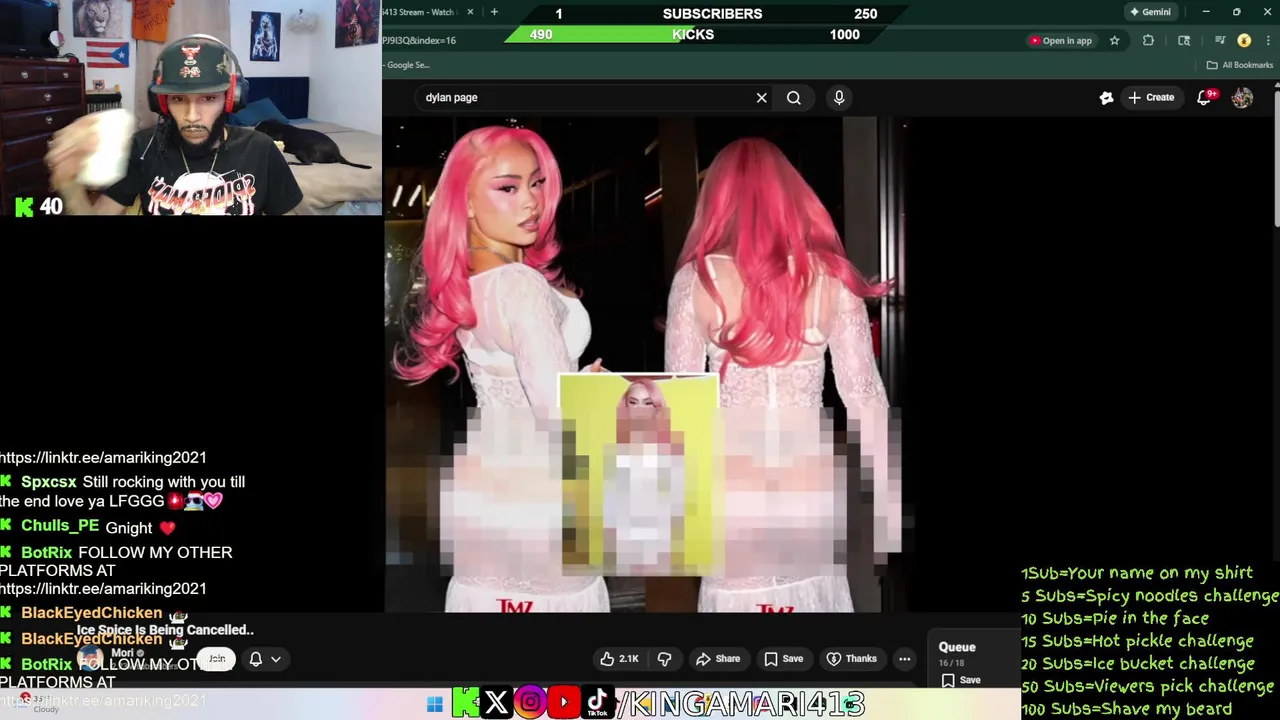Like the video showing 2.1K likes
The height and width of the screenshot is (720, 1280).
(619, 659)
